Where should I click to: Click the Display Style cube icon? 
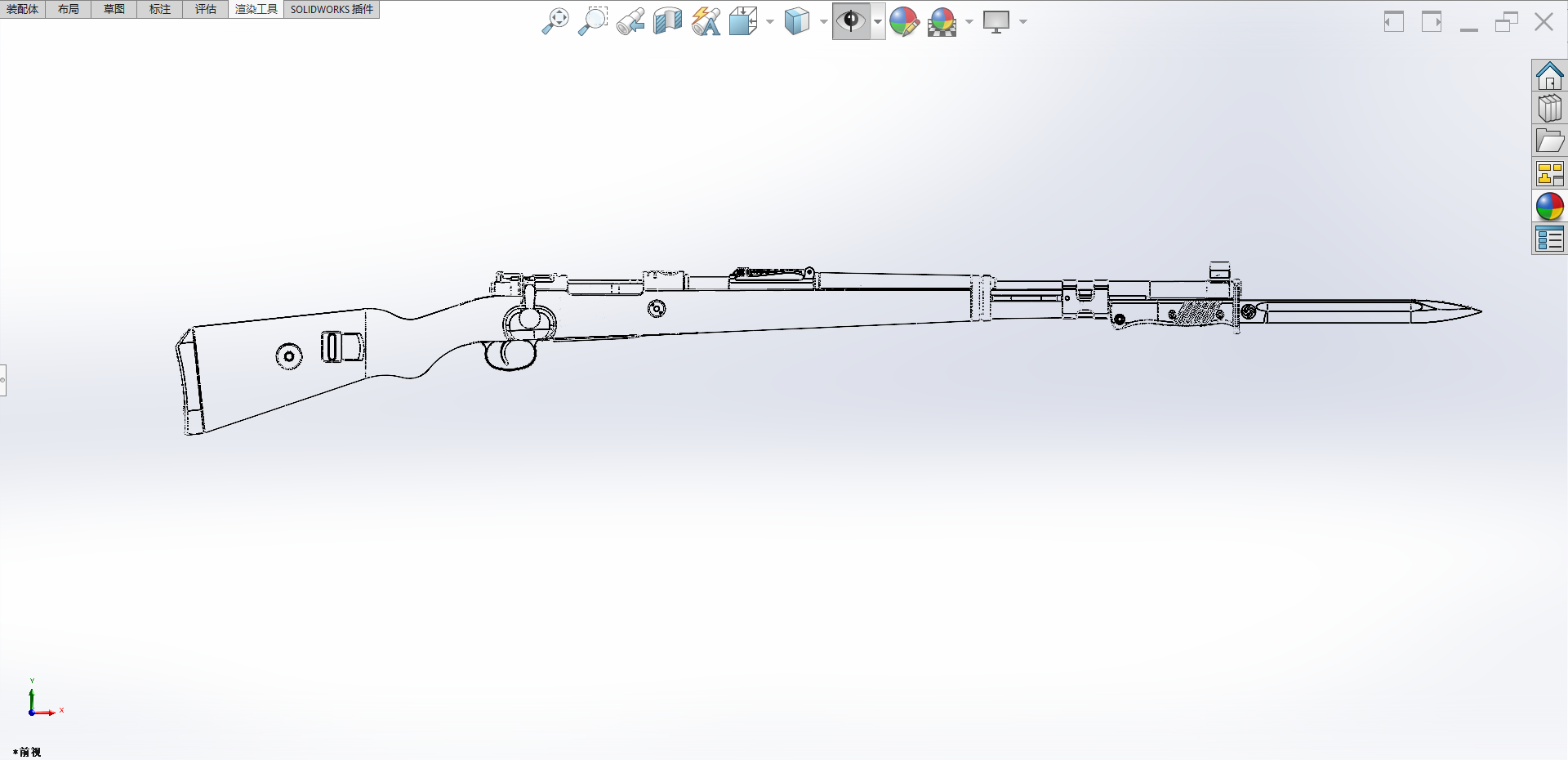point(797,21)
